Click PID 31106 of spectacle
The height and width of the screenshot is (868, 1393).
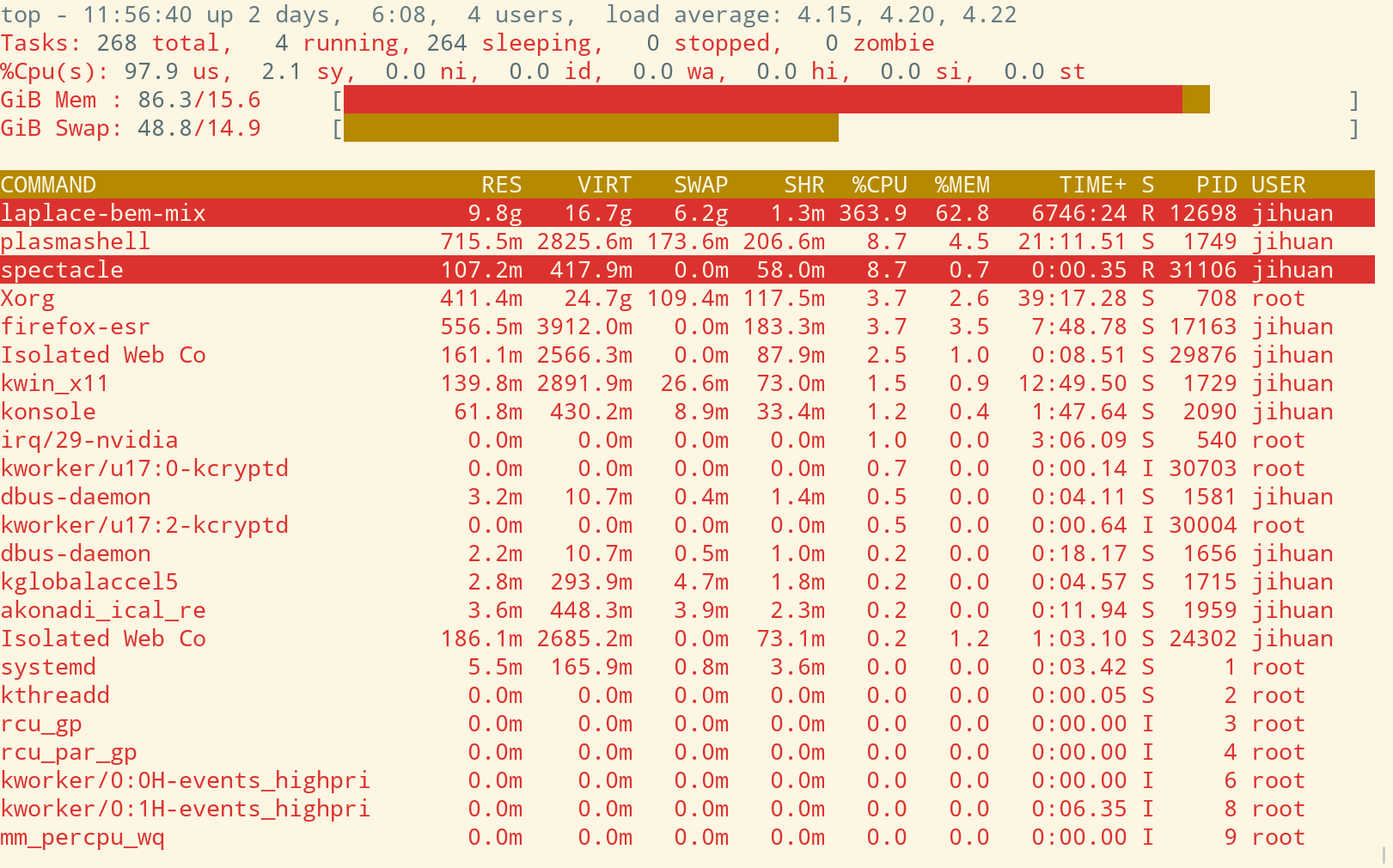1203,270
